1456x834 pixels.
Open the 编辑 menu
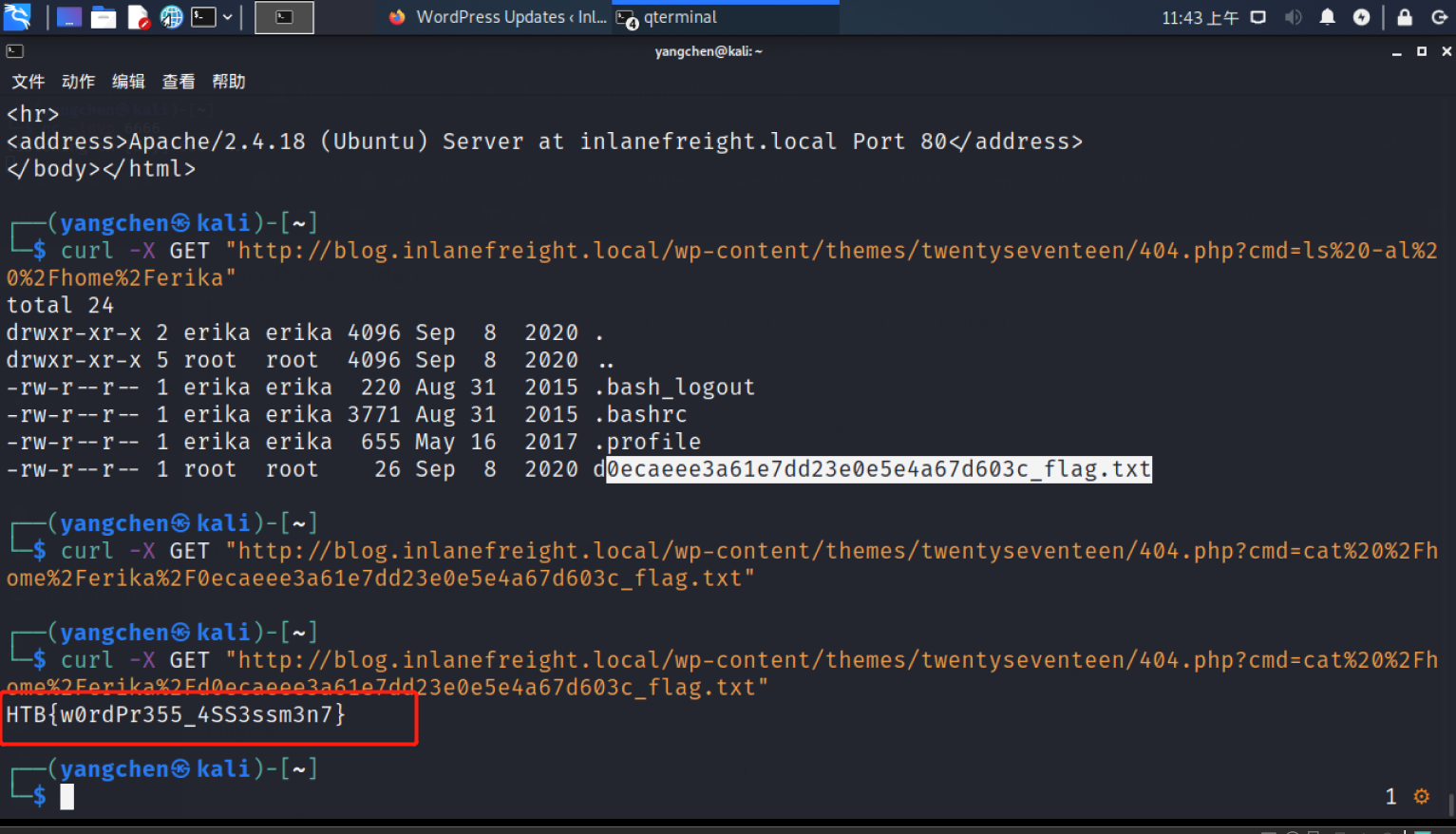pos(129,82)
